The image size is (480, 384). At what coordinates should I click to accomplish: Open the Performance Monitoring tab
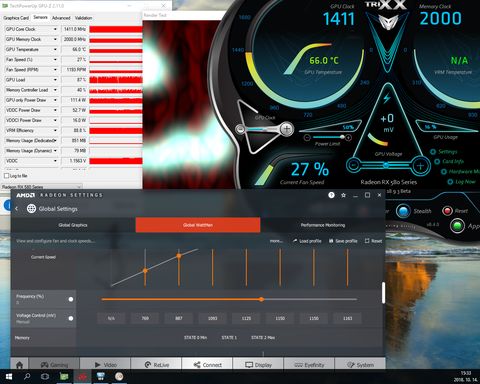323,225
